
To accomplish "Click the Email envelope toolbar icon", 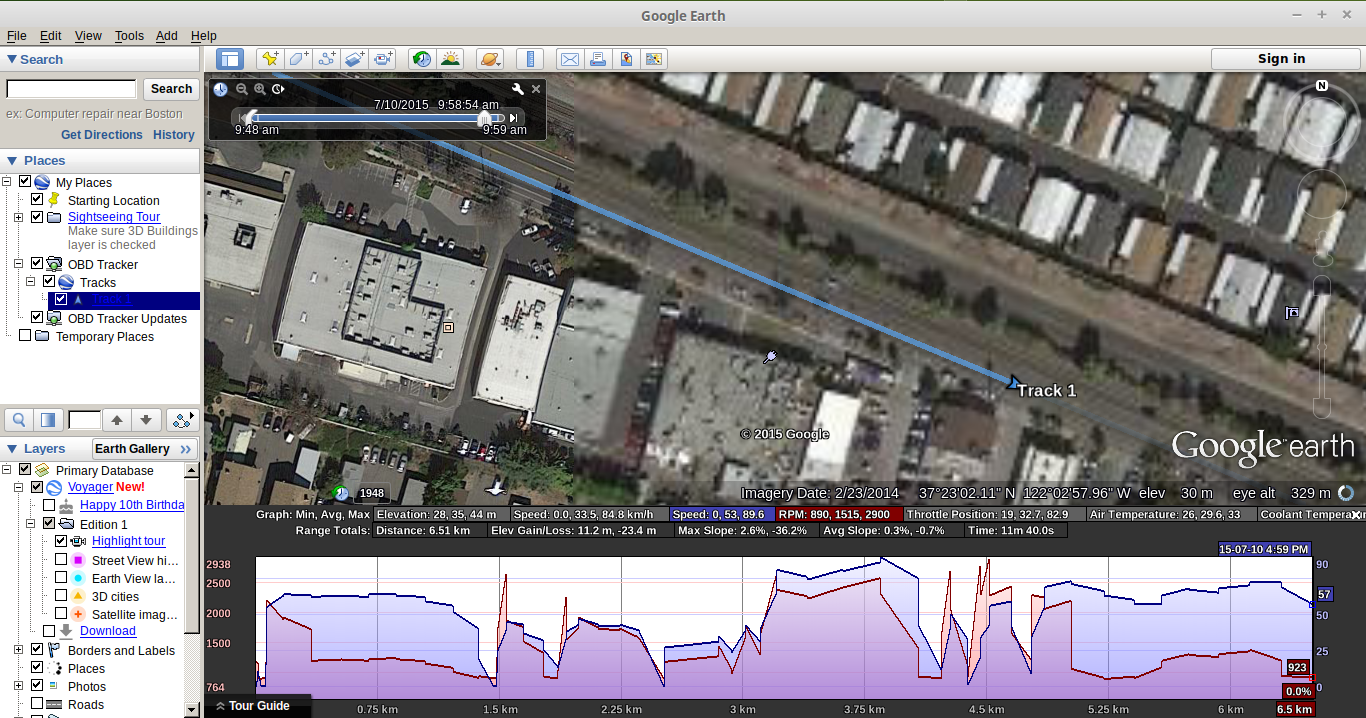I will click(569, 59).
